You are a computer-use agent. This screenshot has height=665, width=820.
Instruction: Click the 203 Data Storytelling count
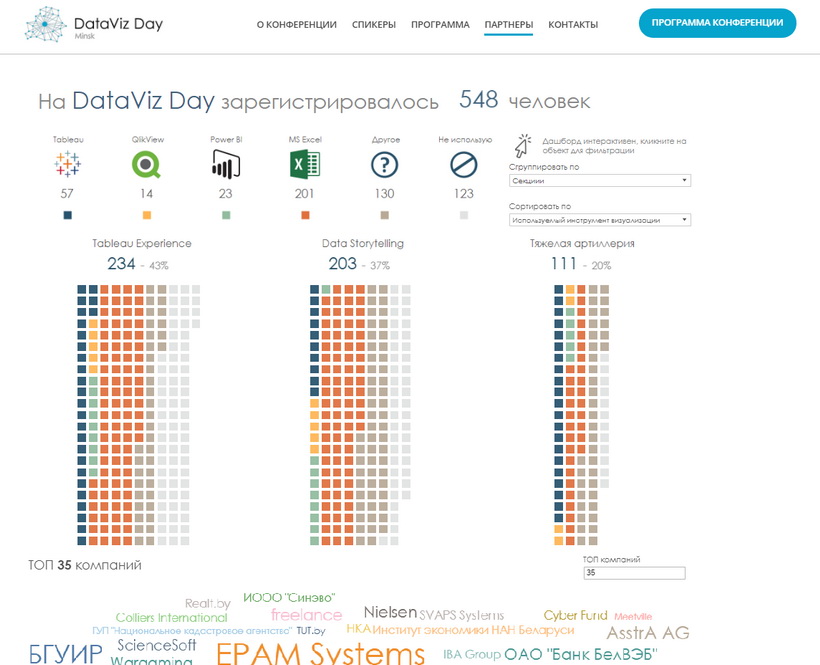(x=343, y=263)
